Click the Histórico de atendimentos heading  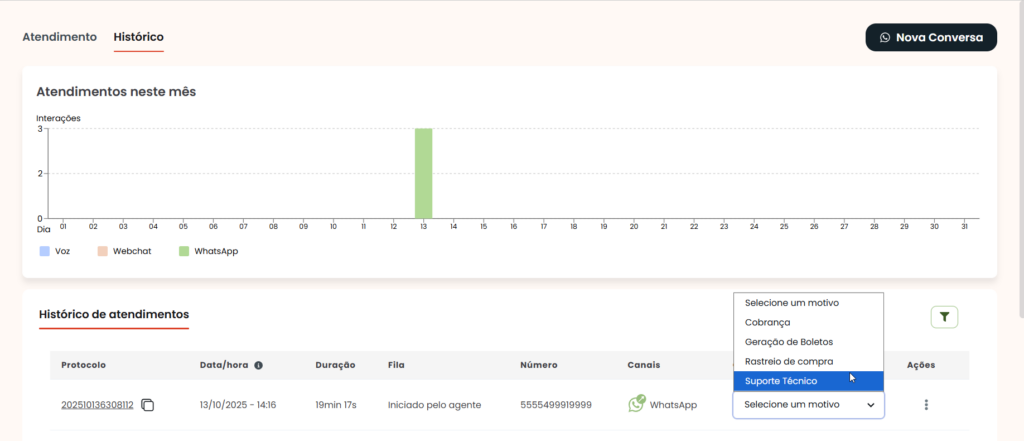pyautogui.click(x=114, y=315)
